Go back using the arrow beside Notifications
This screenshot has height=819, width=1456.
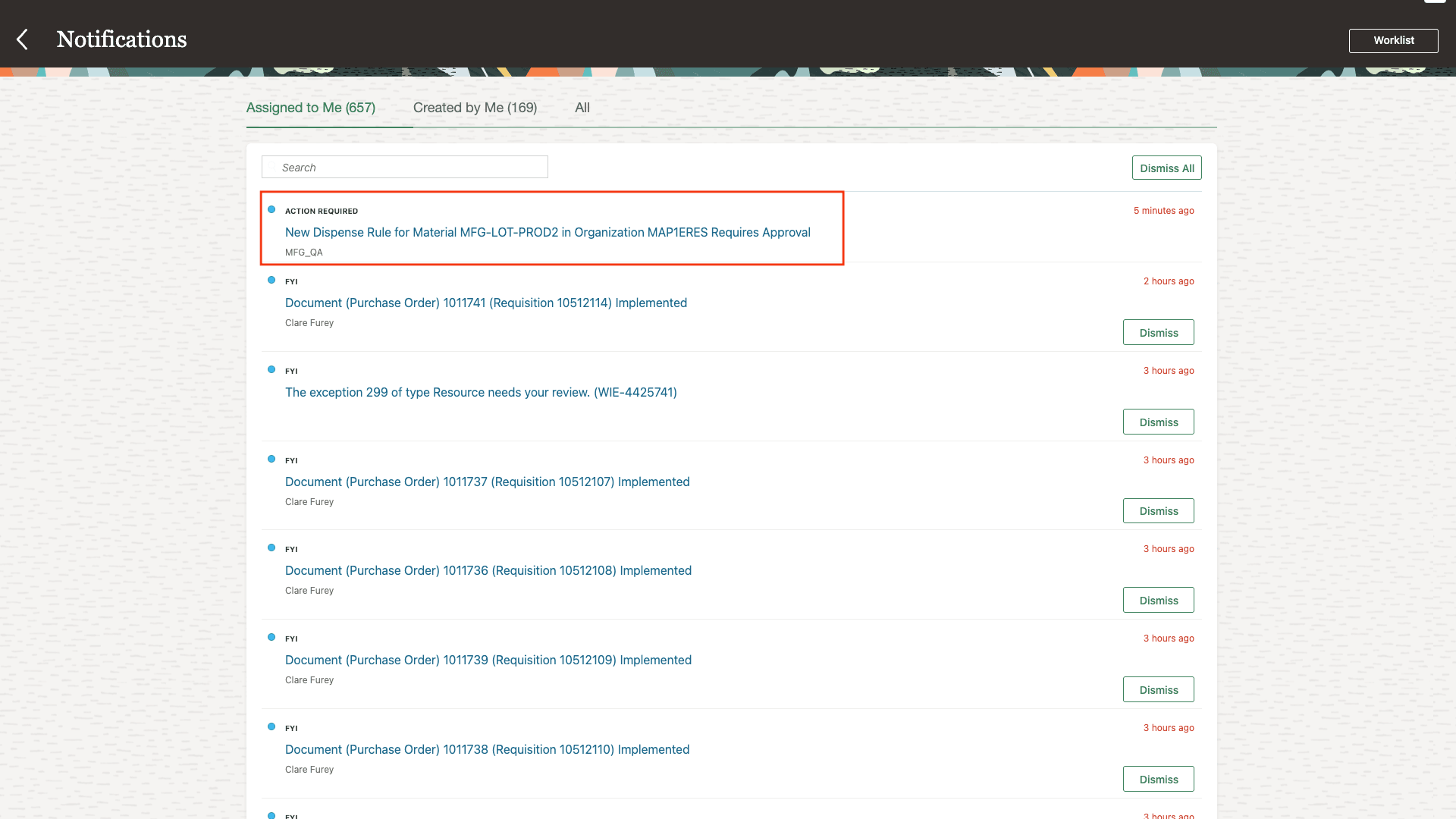[23, 39]
